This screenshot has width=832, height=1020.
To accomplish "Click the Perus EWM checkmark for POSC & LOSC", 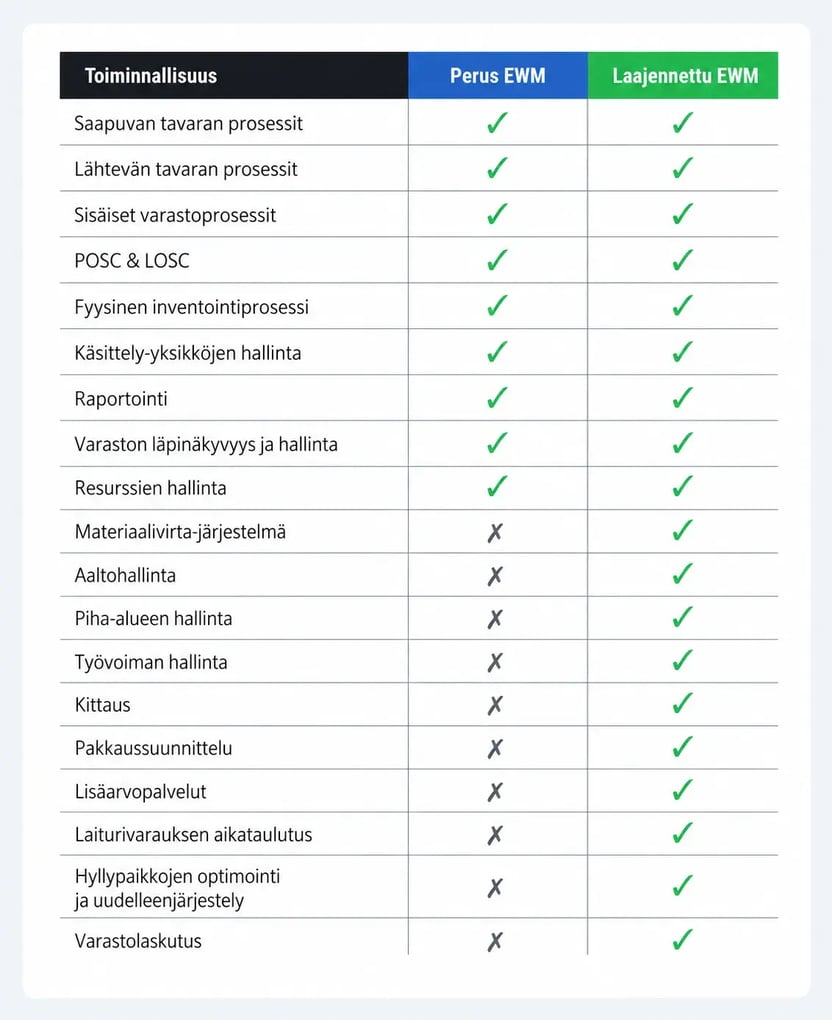I will [x=497, y=260].
